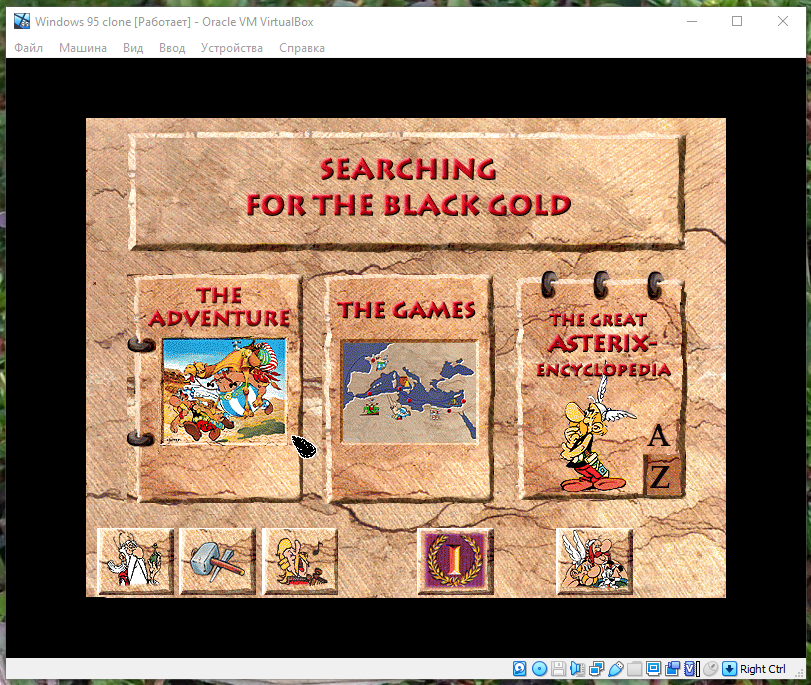This screenshot has width=811, height=685.
Task: Click CPU virtualization V status icon
Action: point(692,668)
